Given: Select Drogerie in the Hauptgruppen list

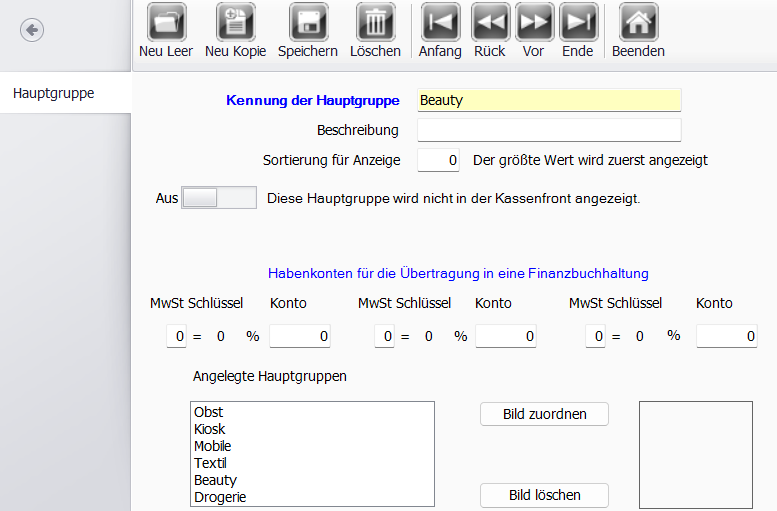Looking at the screenshot, I should [x=220, y=497].
